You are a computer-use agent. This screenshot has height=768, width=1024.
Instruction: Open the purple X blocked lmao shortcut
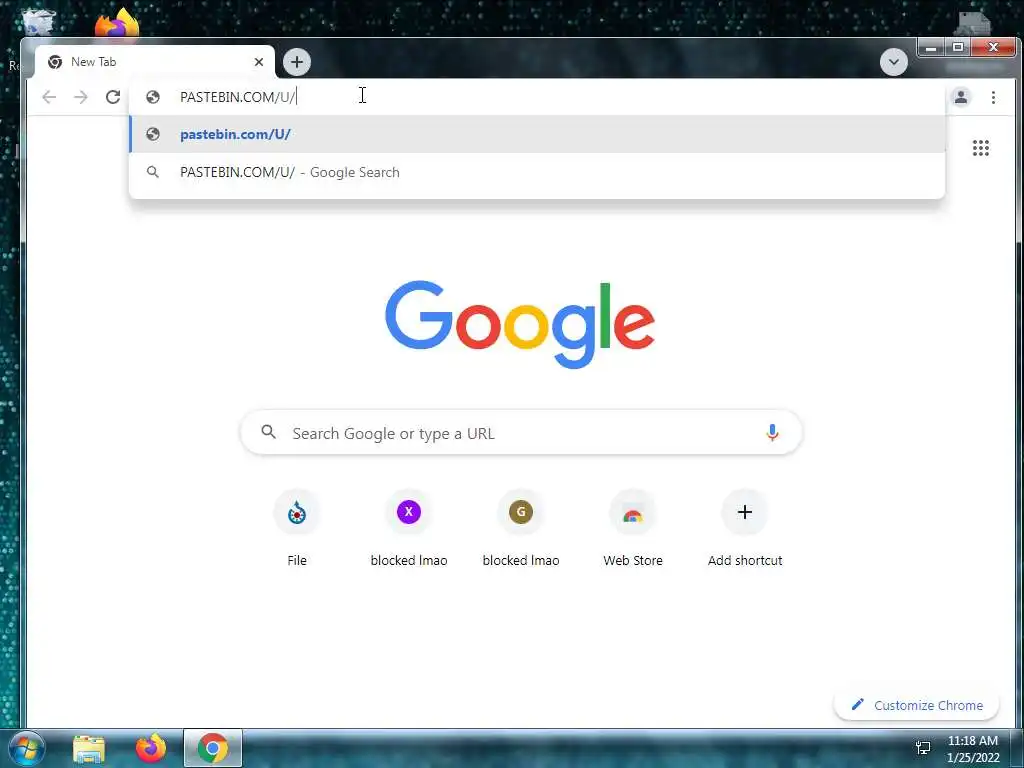(409, 530)
